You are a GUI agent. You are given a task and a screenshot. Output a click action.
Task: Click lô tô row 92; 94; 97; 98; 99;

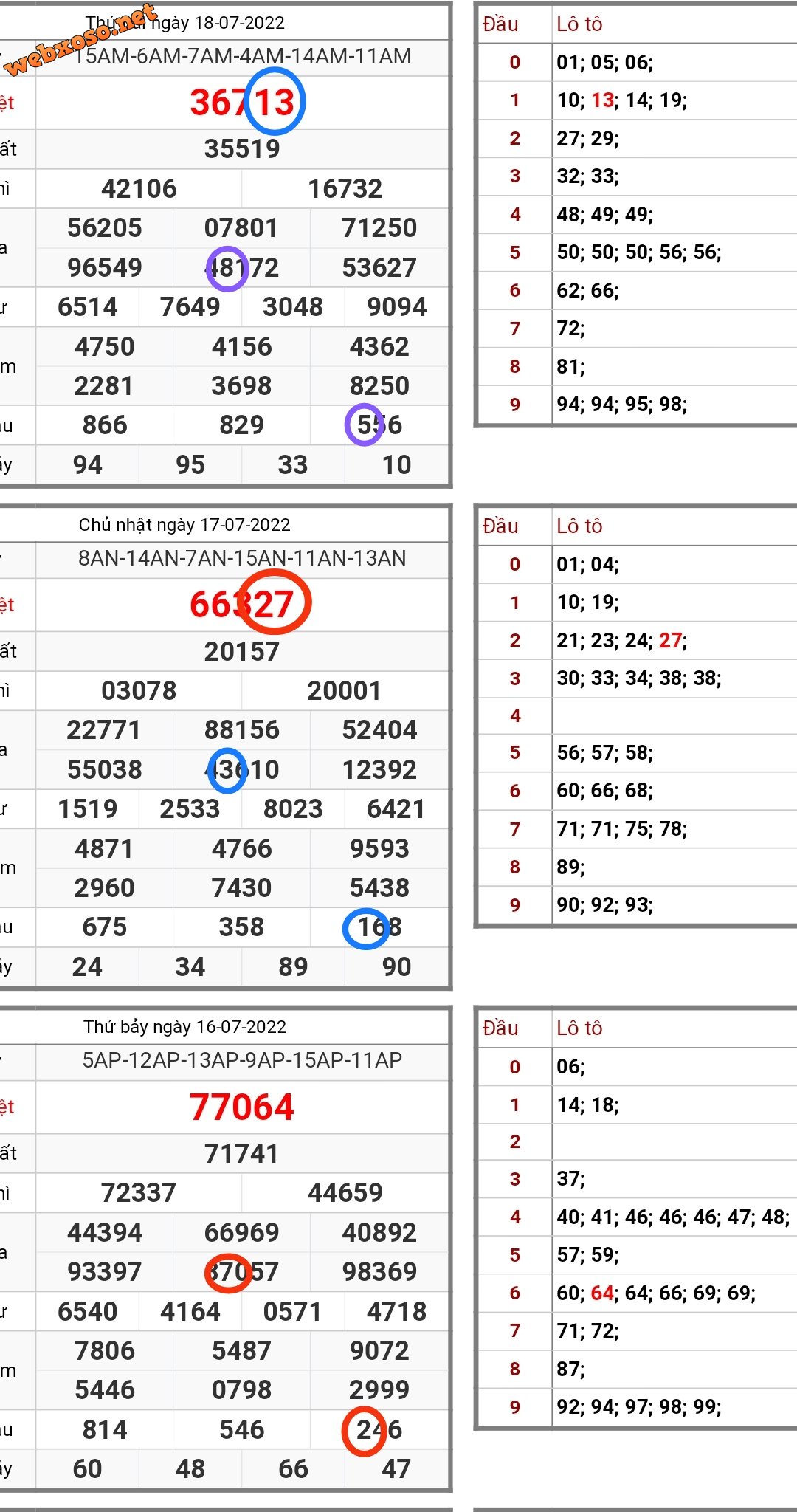639,1406
